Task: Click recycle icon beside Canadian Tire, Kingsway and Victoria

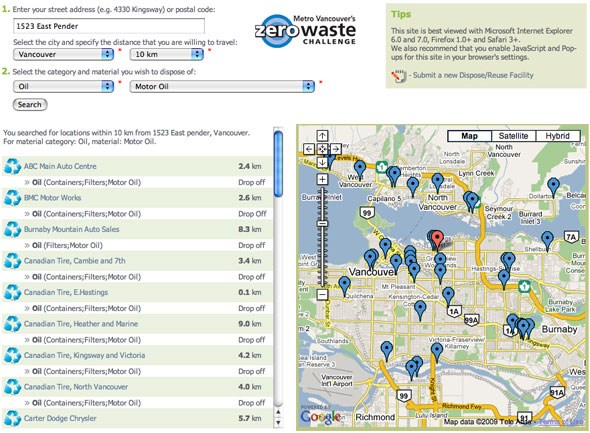Action: (12, 356)
